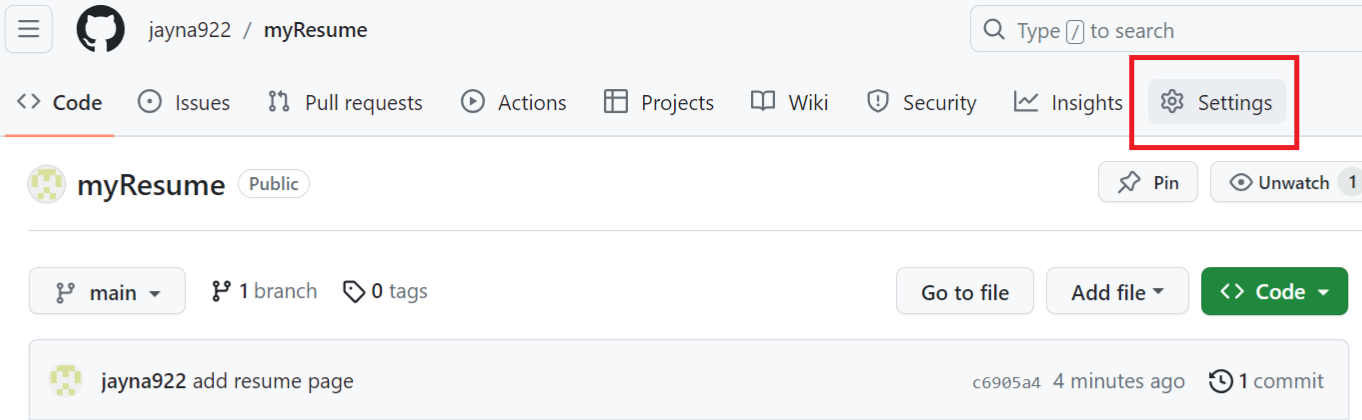Toggle Unwatch for this repository

(x=1285, y=183)
